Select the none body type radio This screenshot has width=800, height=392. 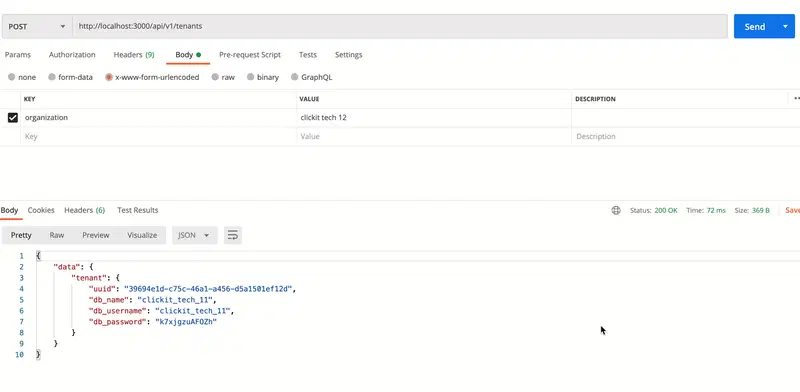[x=12, y=77]
